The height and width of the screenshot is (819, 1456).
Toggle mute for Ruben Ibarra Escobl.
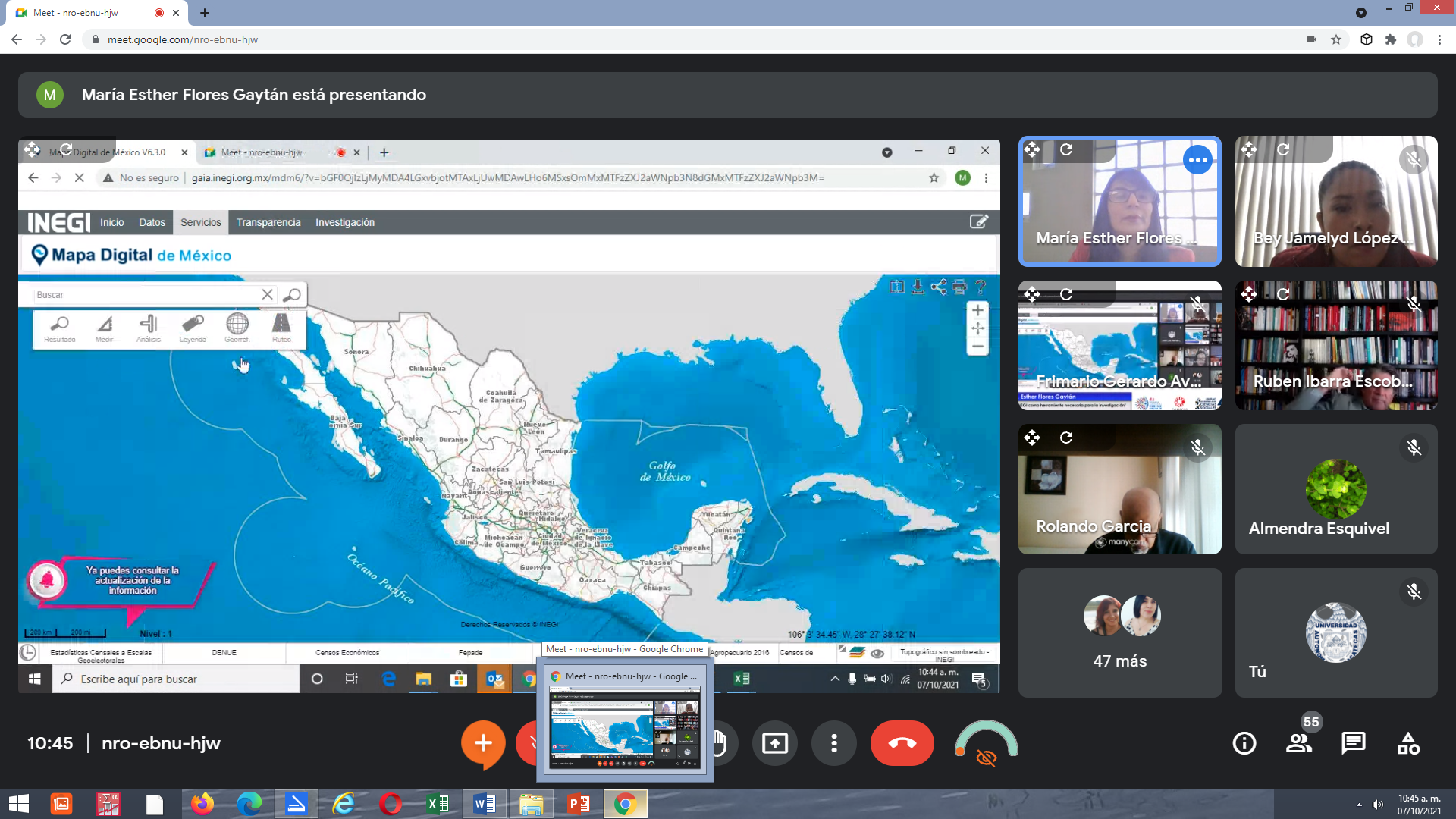pyautogui.click(x=1414, y=303)
